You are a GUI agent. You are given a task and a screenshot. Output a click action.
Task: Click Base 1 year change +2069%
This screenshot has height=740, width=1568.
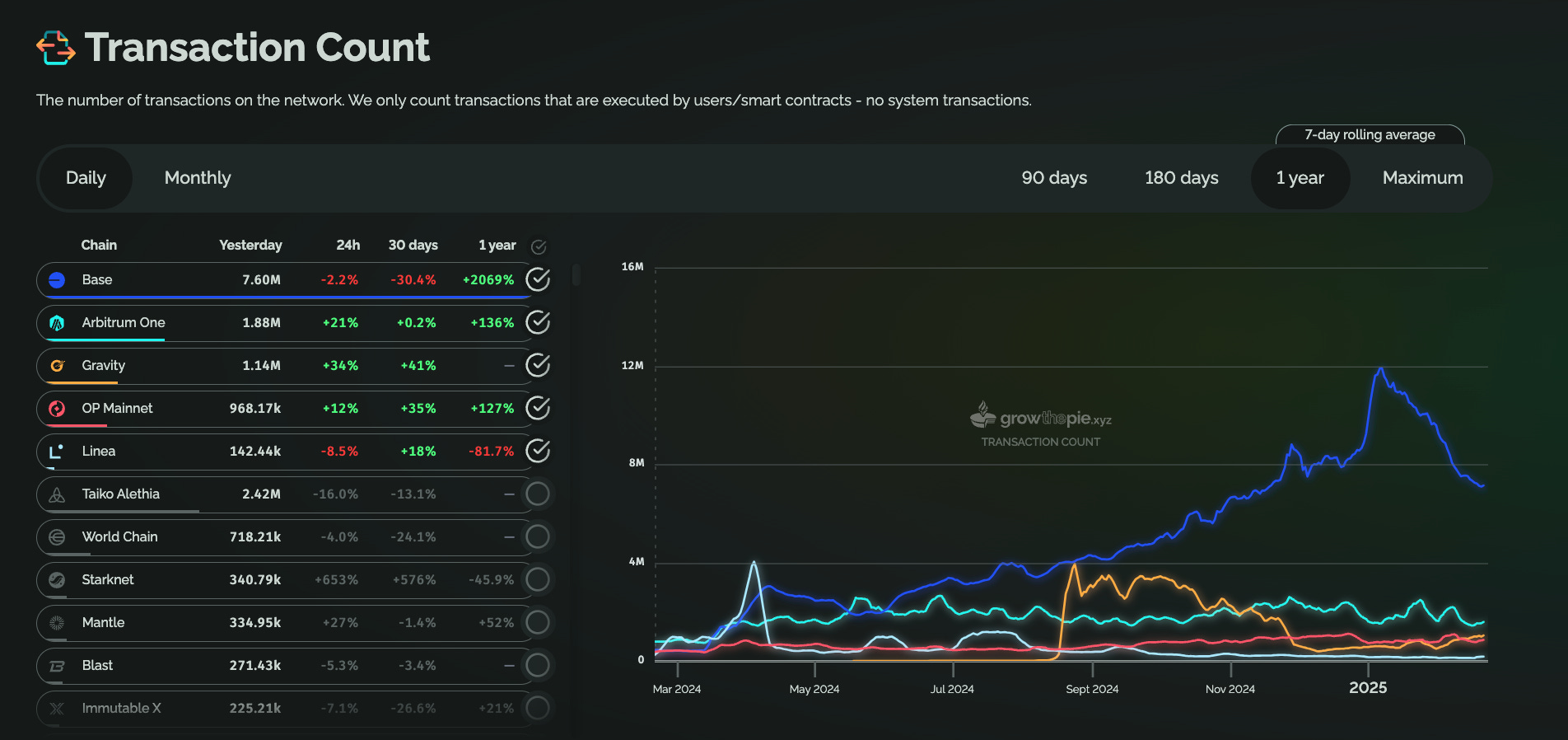click(x=488, y=280)
